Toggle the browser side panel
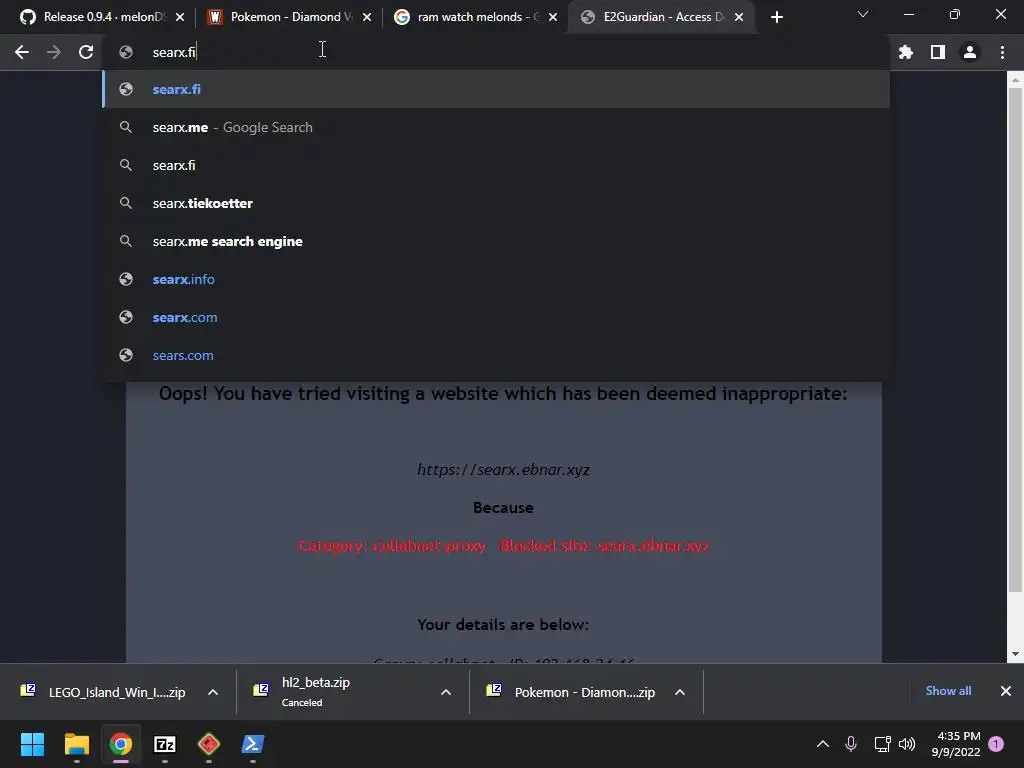Viewport: 1024px width, 768px height. click(x=938, y=52)
